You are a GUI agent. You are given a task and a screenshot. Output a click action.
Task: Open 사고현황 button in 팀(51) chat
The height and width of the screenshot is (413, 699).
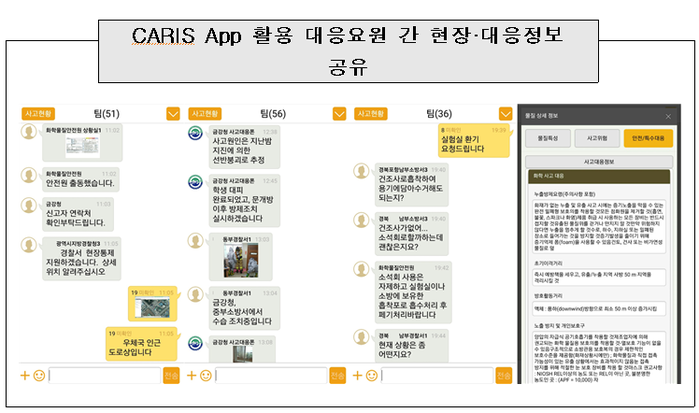click(38, 113)
